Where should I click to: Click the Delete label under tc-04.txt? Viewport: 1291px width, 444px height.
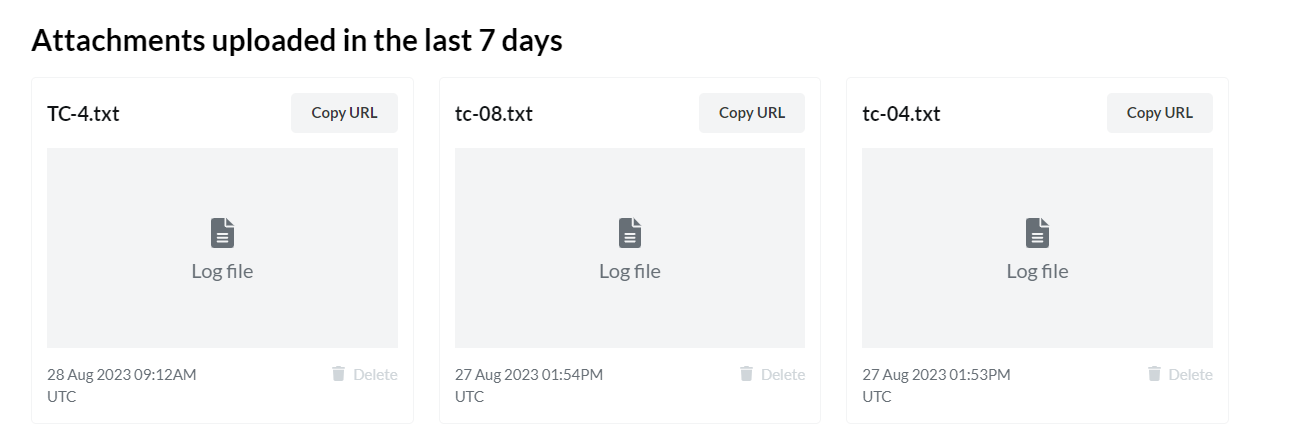1191,375
